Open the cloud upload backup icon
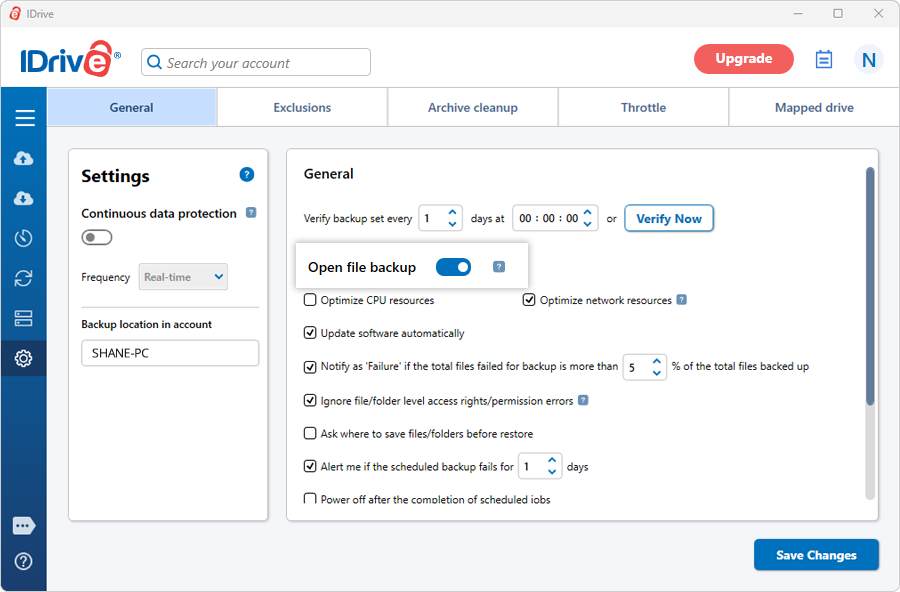The image size is (900, 592). (x=24, y=158)
